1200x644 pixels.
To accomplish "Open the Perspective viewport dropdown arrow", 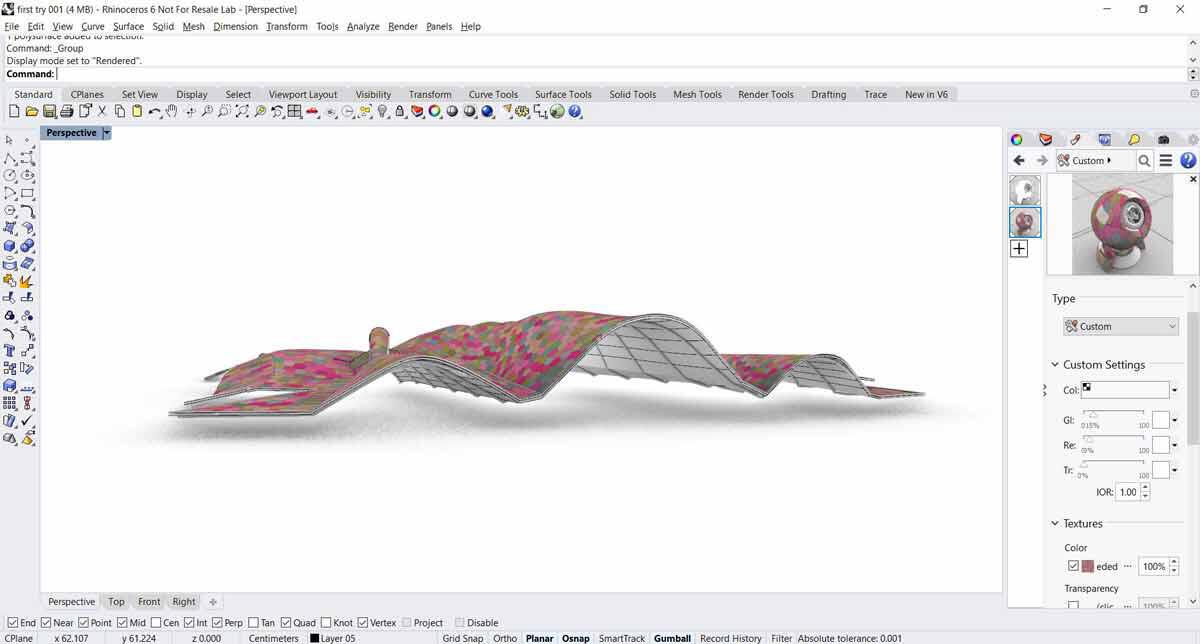I will point(107,133).
